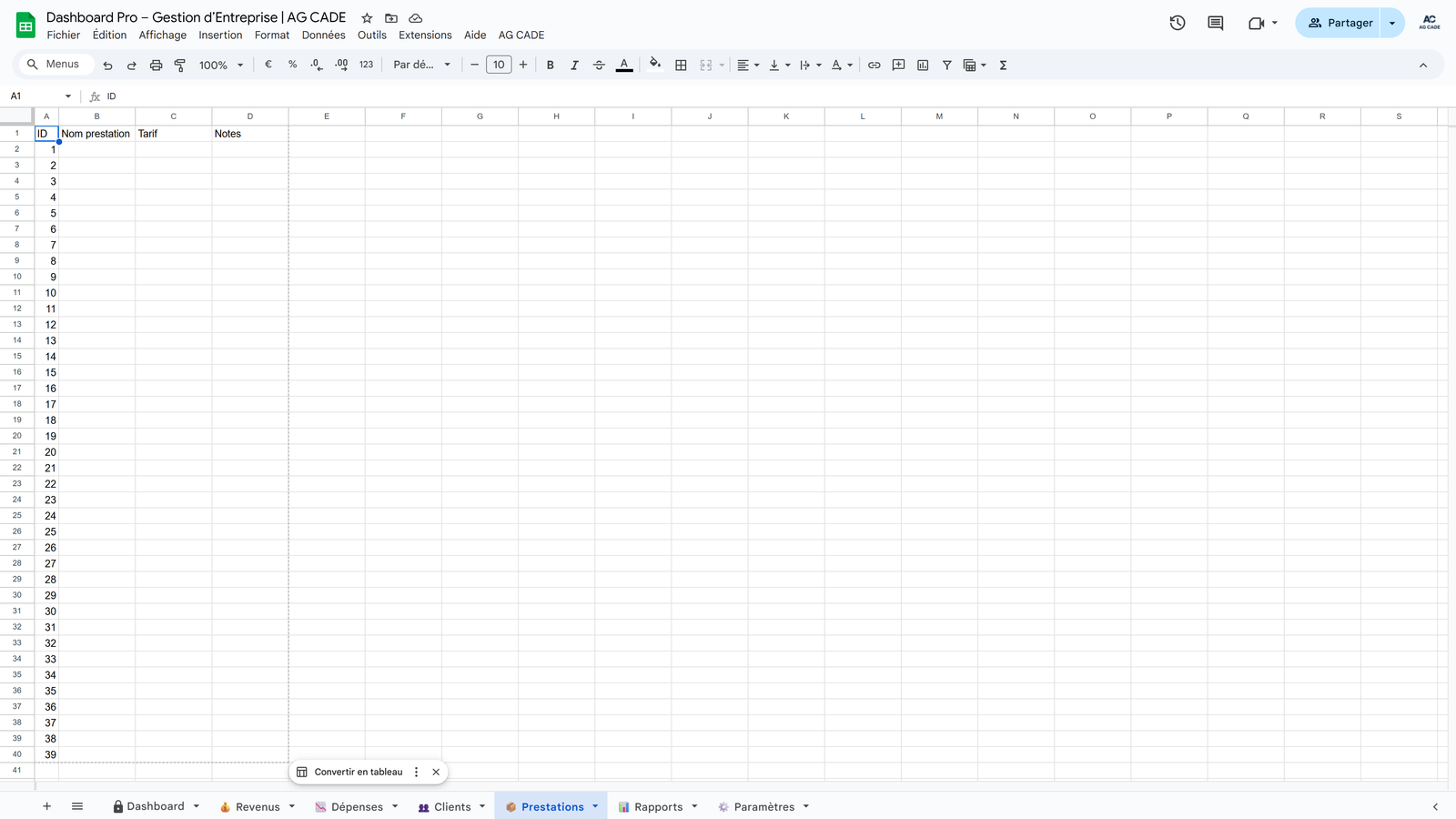This screenshot has height=819, width=1456.
Task: Open the comments panel icon
Action: [1215, 23]
